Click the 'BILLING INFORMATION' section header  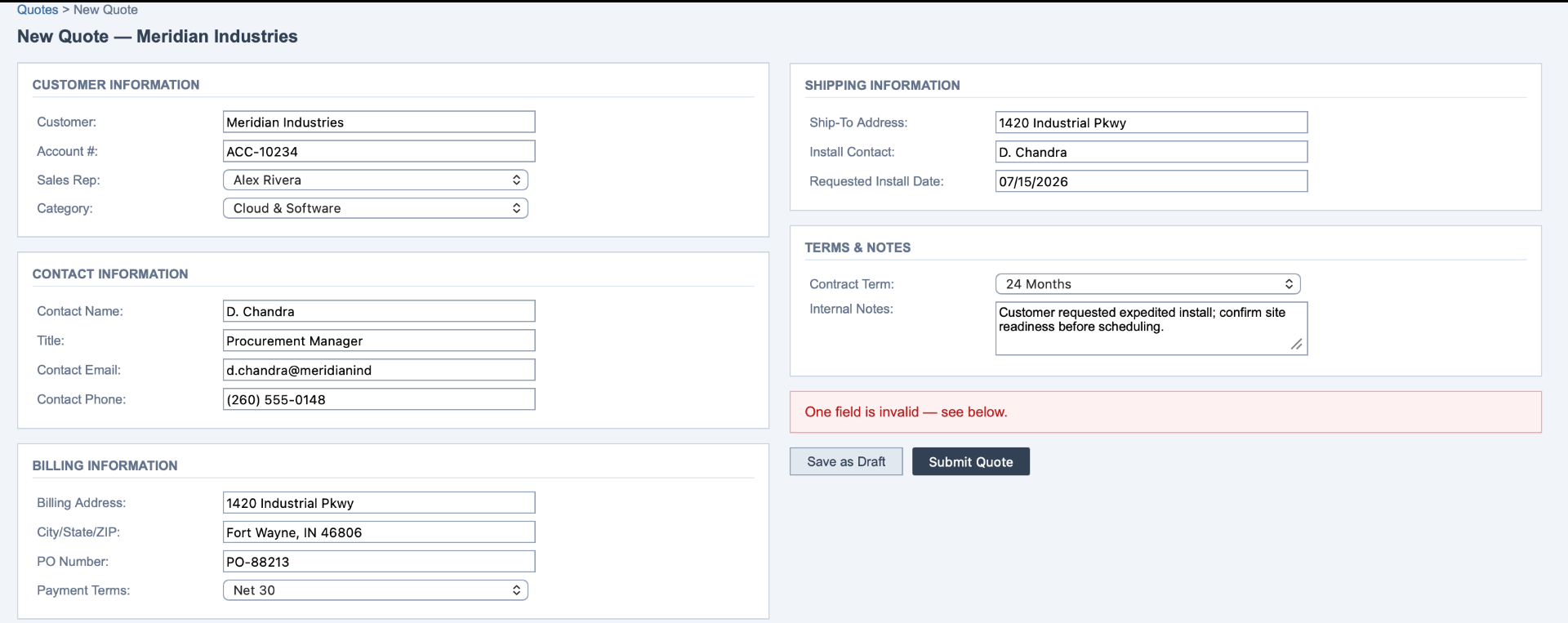point(105,465)
